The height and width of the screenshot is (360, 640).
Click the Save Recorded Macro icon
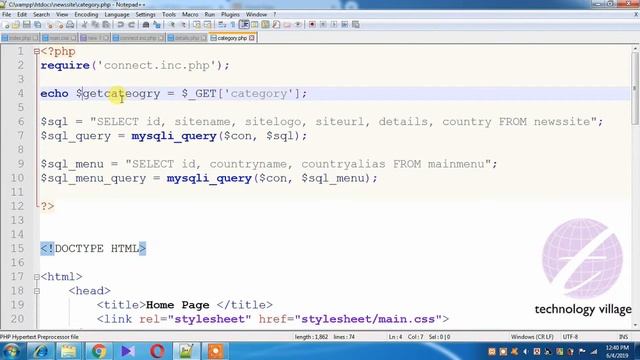[356, 25]
